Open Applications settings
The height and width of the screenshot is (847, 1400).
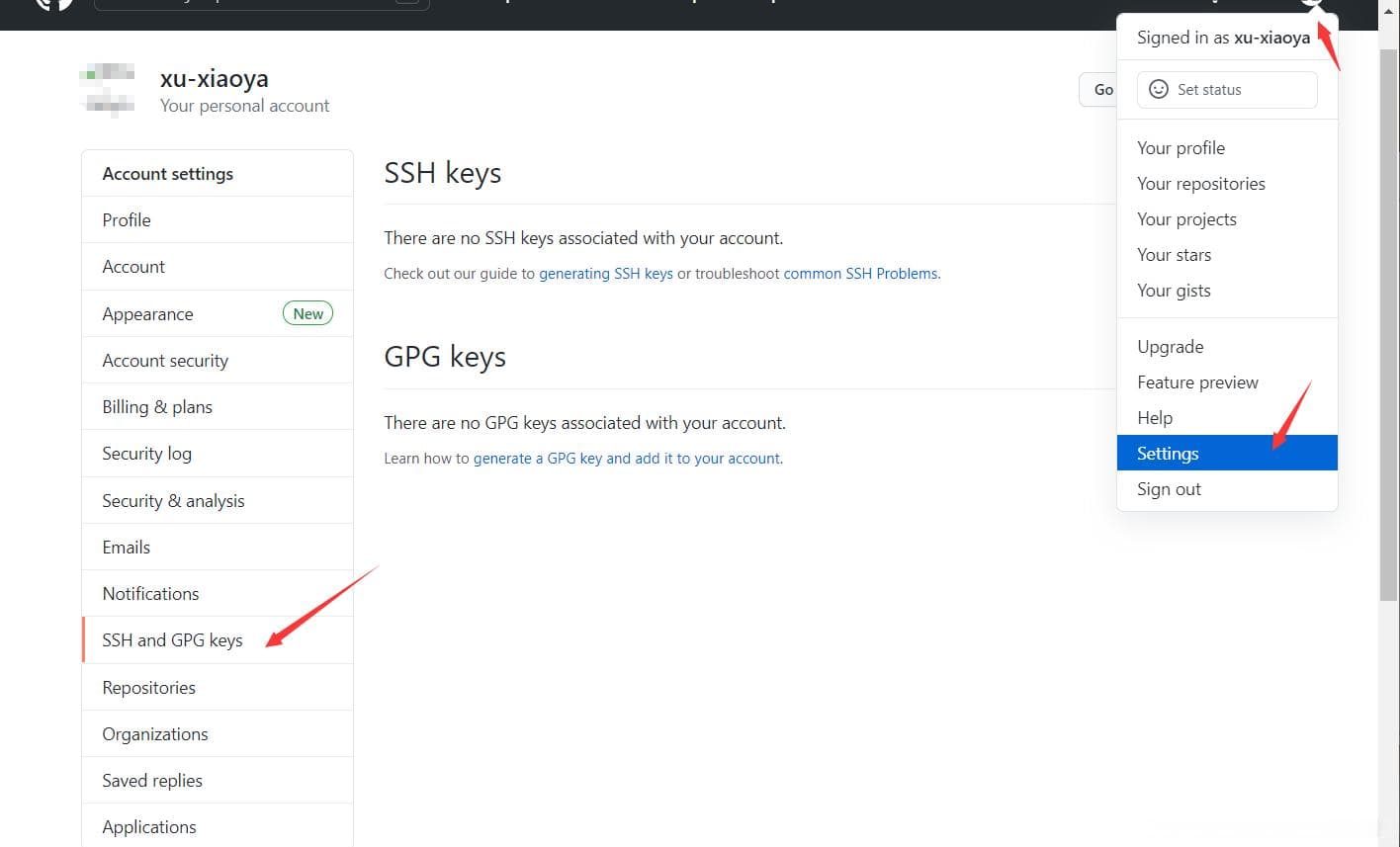pyautogui.click(x=218, y=827)
